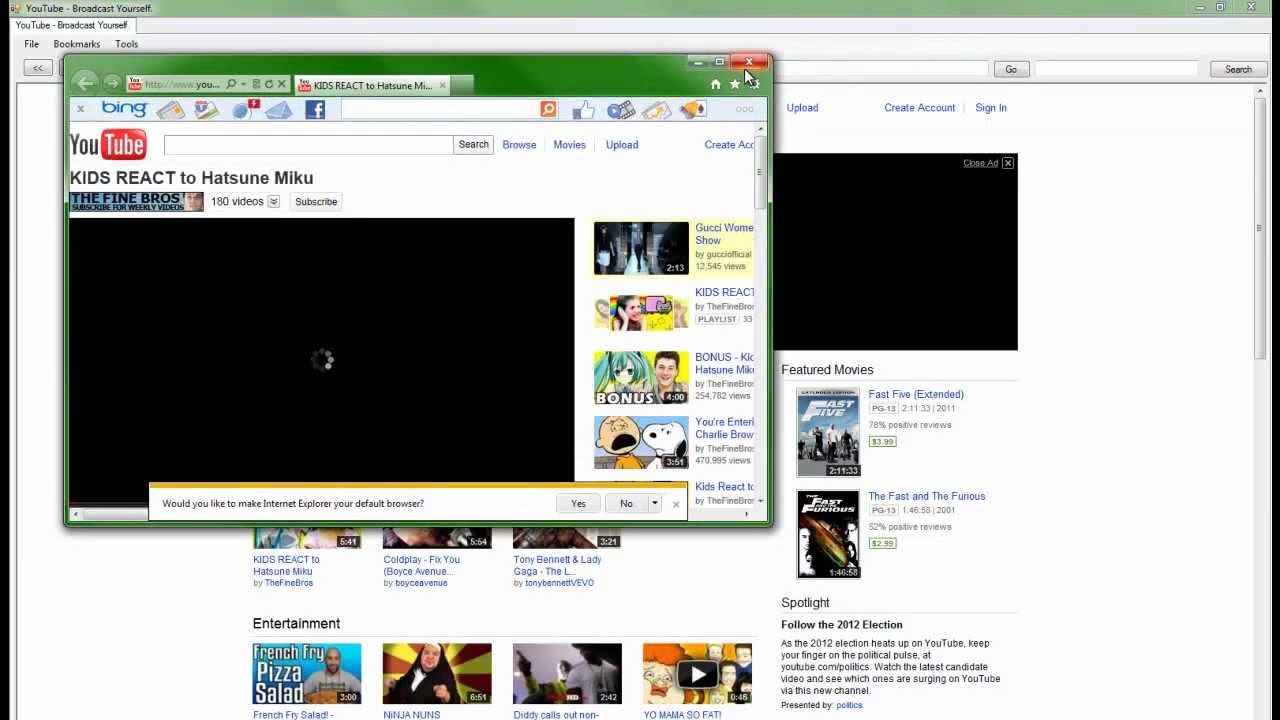Click the IE address bar URL field
The width and height of the screenshot is (1280, 720).
point(182,85)
